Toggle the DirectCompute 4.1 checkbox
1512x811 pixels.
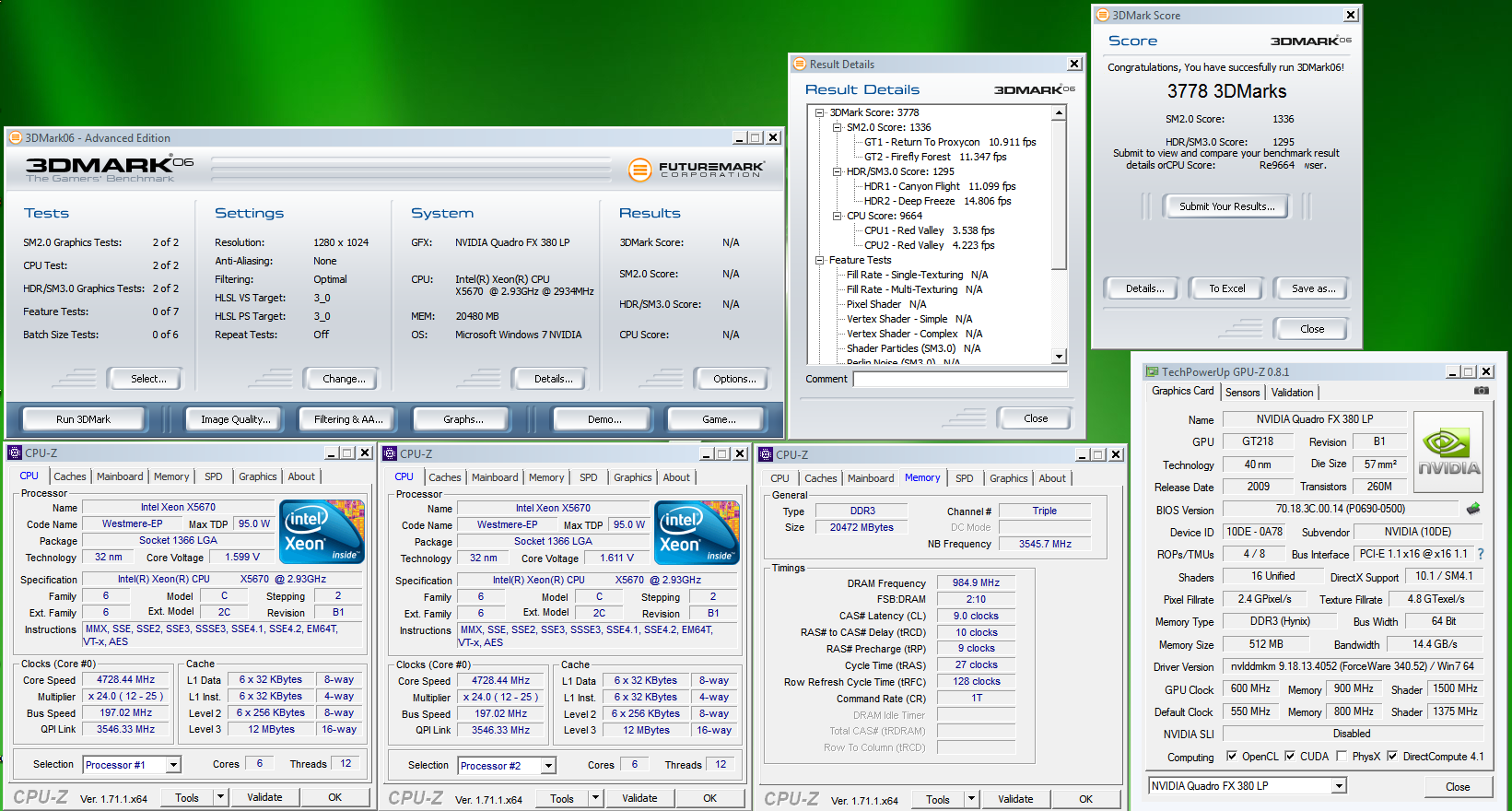pyautogui.click(x=1392, y=756)
